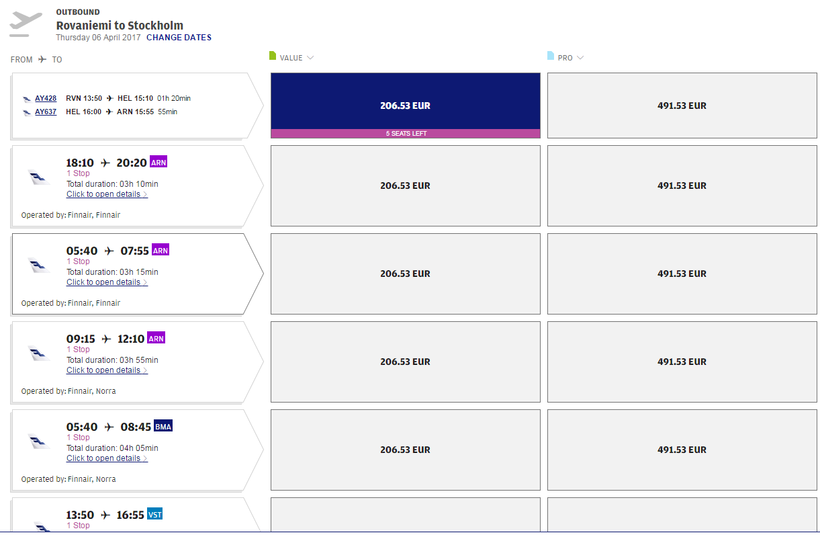Click the ARN badge next to 07:55
Viewport: 820px width, 541px height.
161,250
